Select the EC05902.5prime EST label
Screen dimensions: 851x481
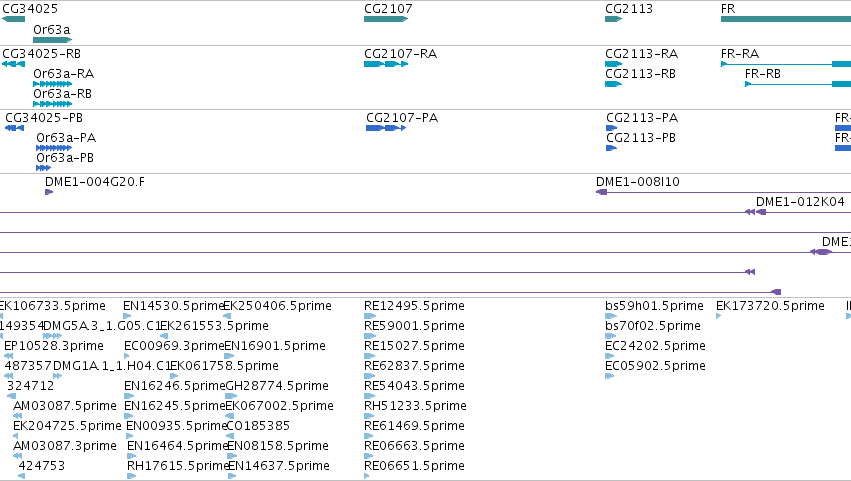point(655,365)
